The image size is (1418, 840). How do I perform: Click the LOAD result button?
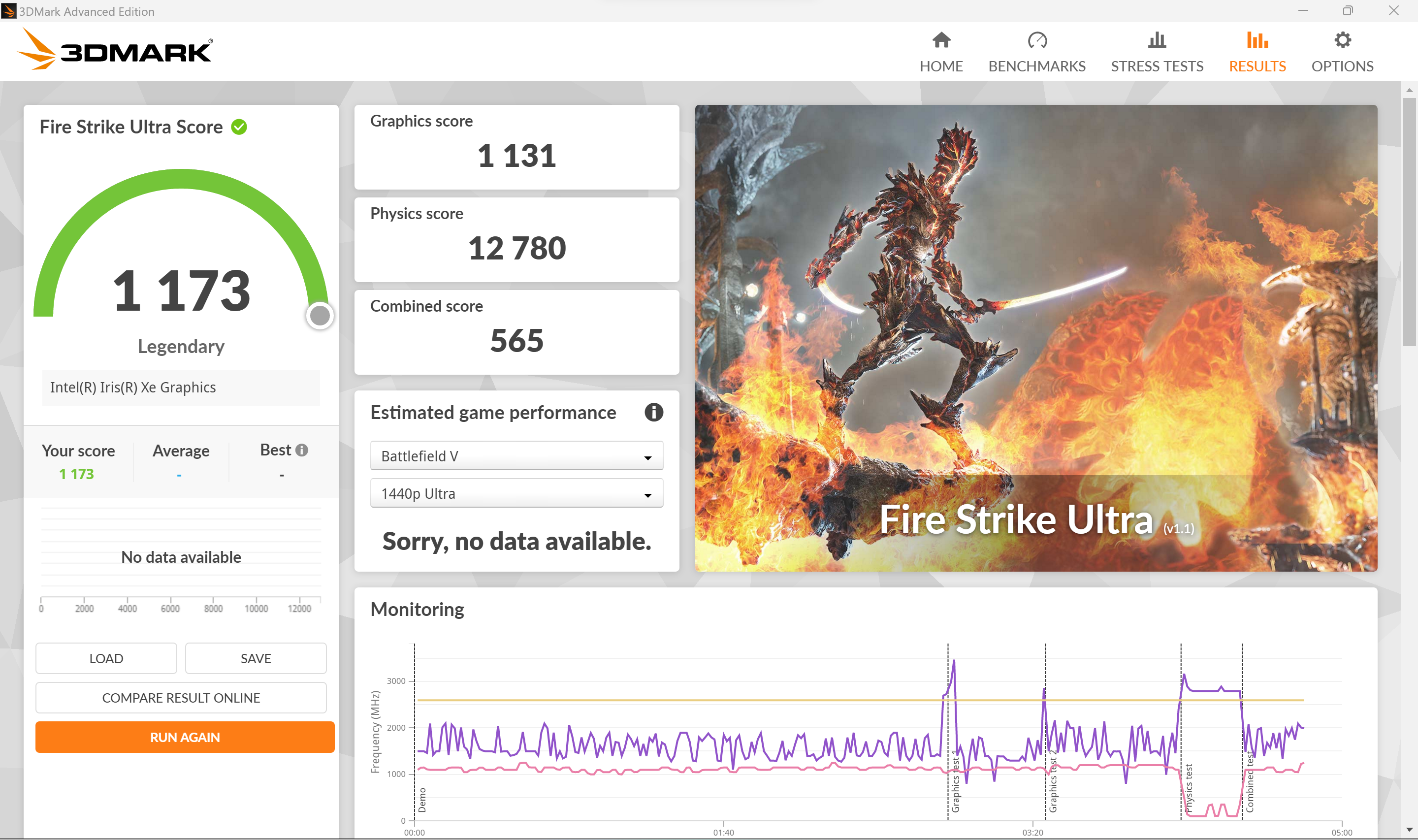coord(106,658)
